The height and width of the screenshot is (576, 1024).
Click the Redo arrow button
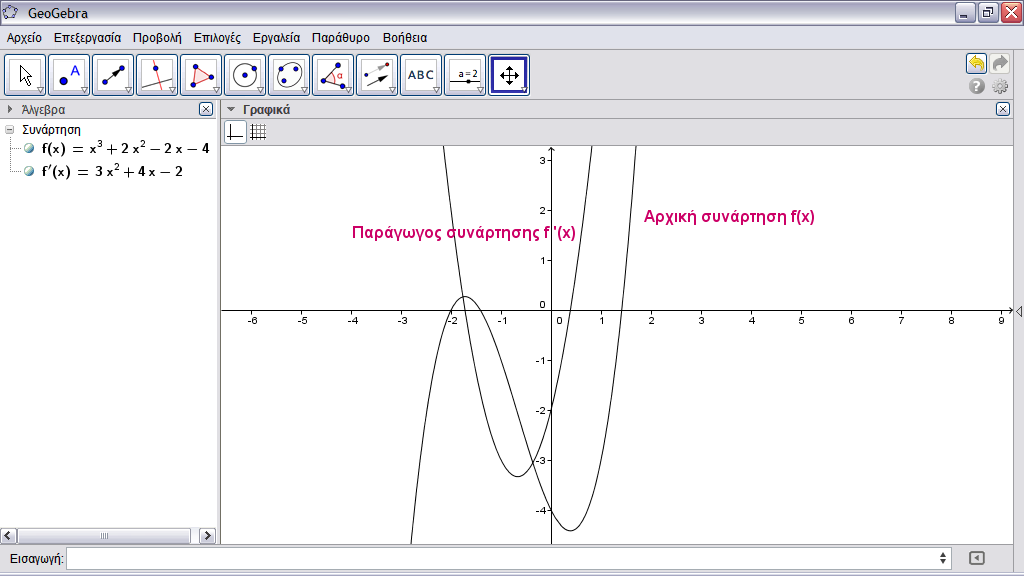(x=1000, y=63)
